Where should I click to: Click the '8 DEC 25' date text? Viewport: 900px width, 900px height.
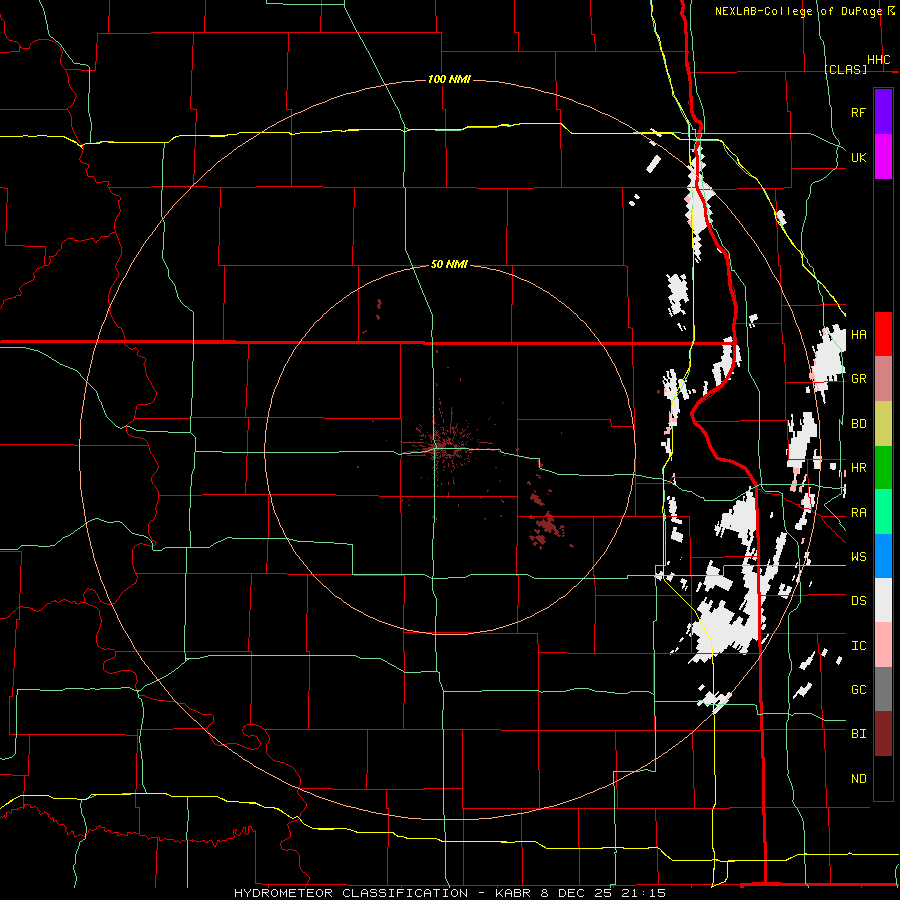[577, 893]
